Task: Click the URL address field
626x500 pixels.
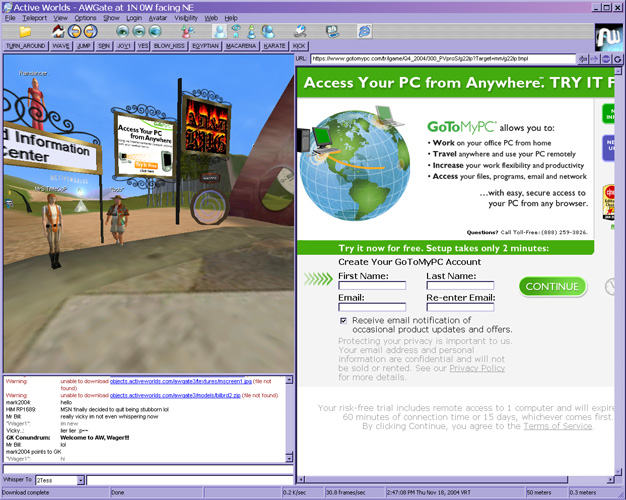Action: pyautogui.click(x=442, y=59)
